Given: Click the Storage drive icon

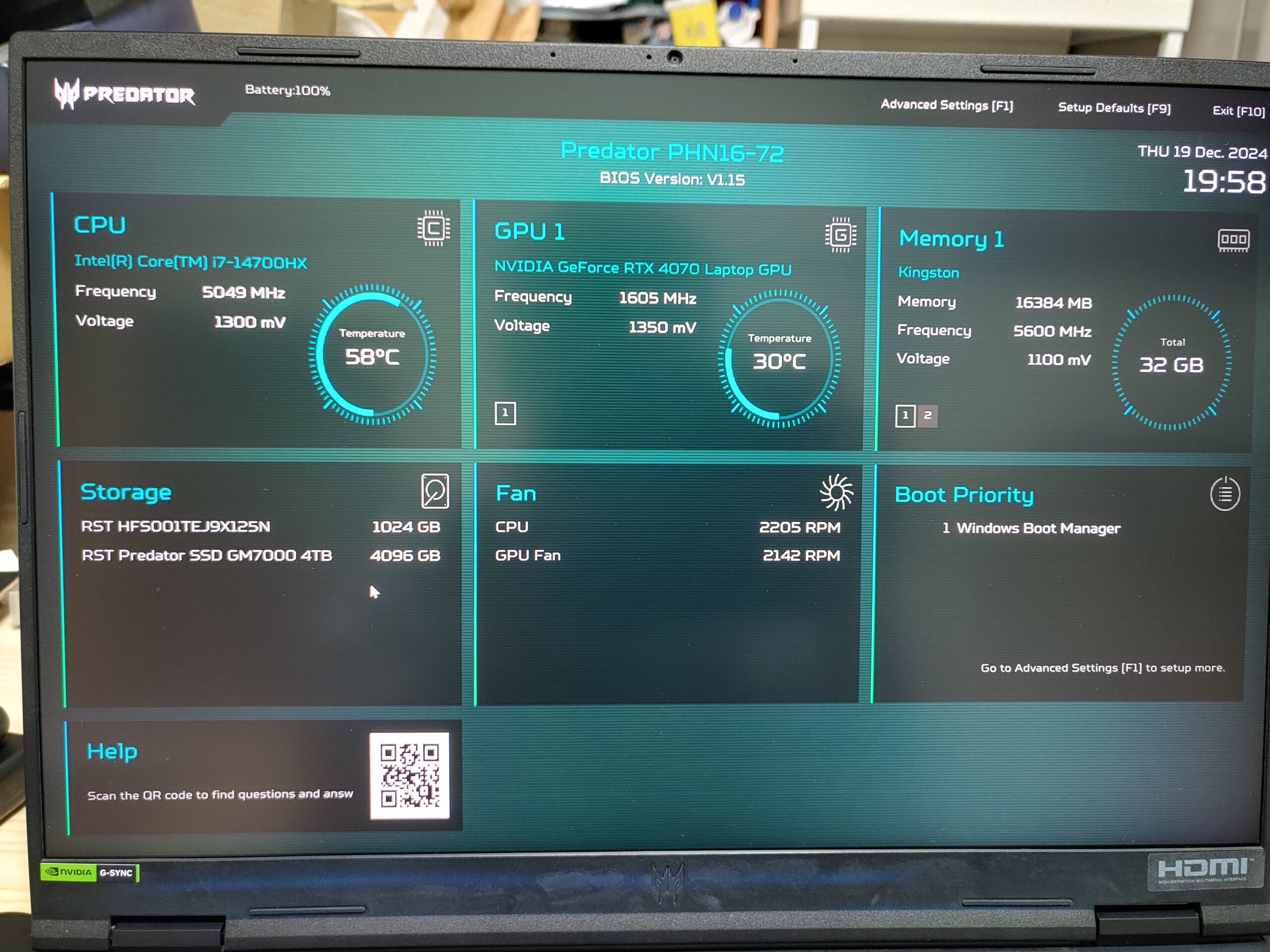Looking at the screenshot, I should pyautogui.click(x=435, y=491).
